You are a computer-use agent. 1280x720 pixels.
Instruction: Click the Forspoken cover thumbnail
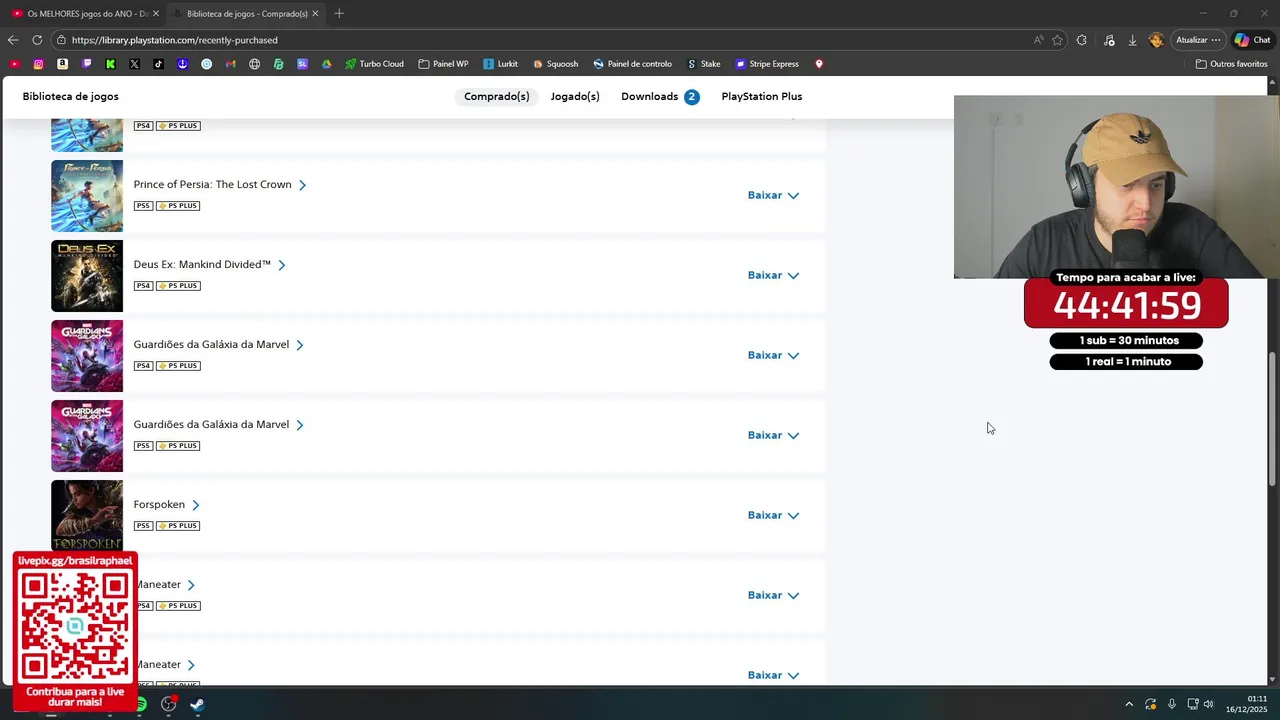(87, 516)
